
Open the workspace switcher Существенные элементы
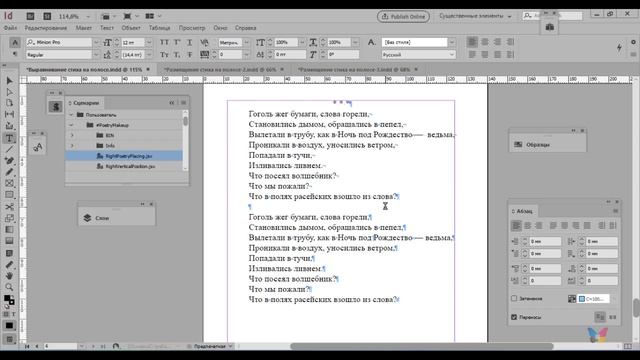coord(475,16)
